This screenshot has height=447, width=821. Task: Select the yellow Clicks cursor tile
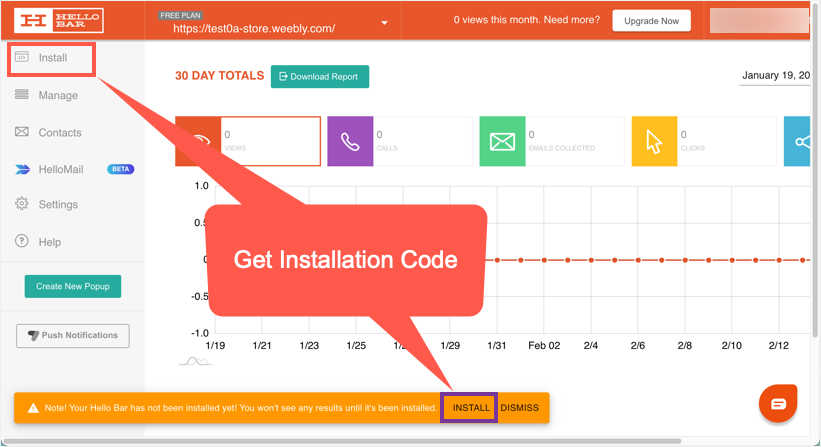(653, 141)
